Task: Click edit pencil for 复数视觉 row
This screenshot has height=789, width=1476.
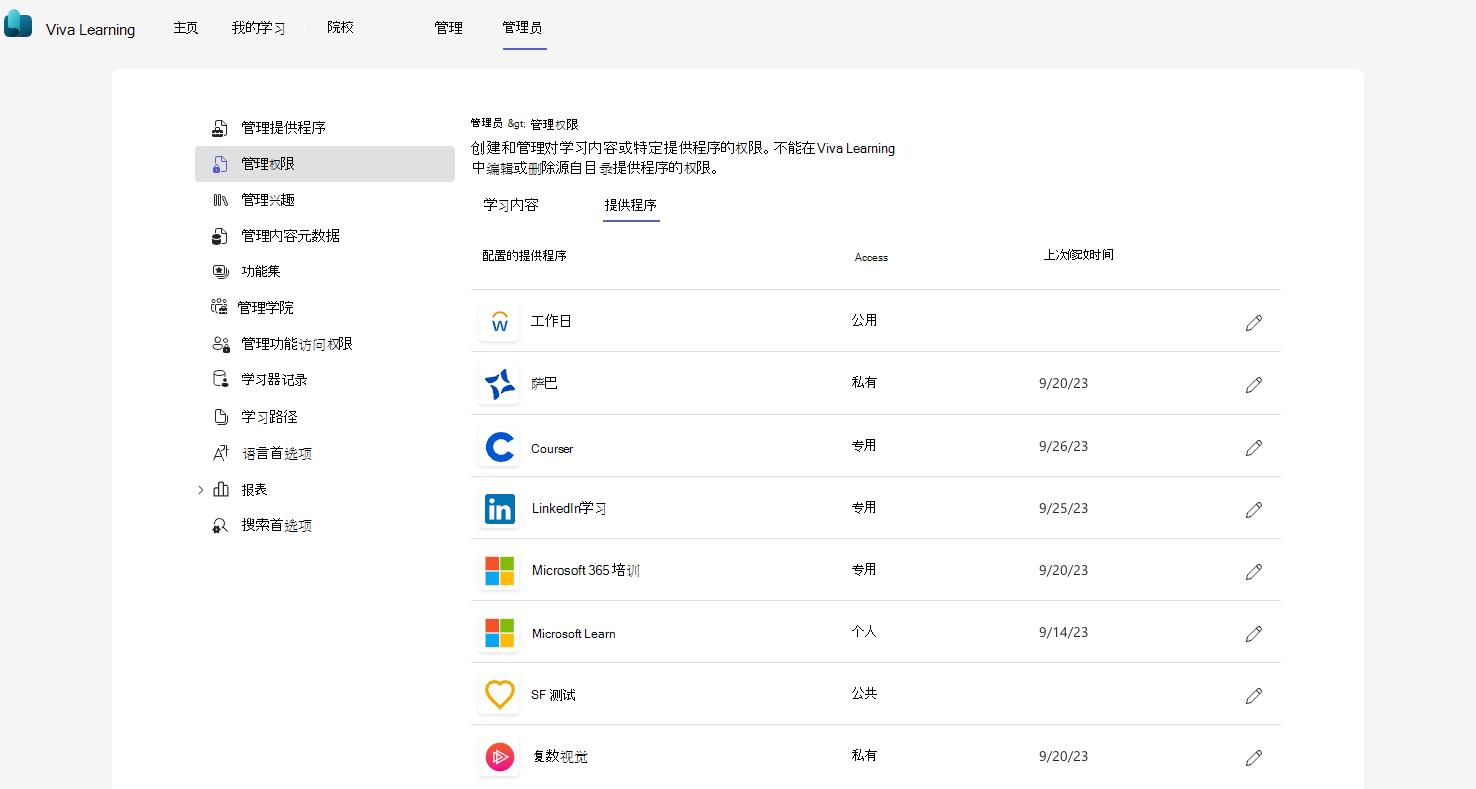Action: 1254,757
